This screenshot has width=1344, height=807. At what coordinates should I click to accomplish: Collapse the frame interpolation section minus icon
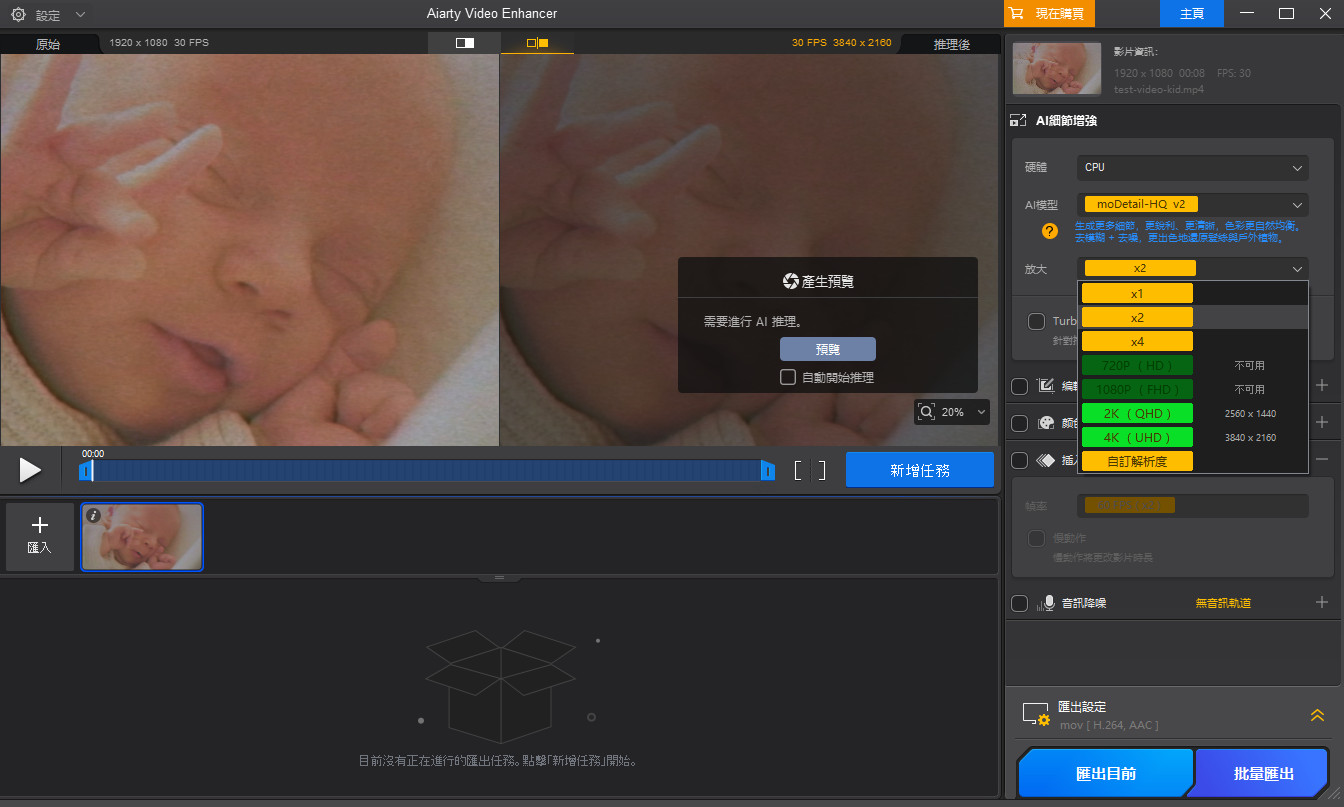coord(1322,459)
